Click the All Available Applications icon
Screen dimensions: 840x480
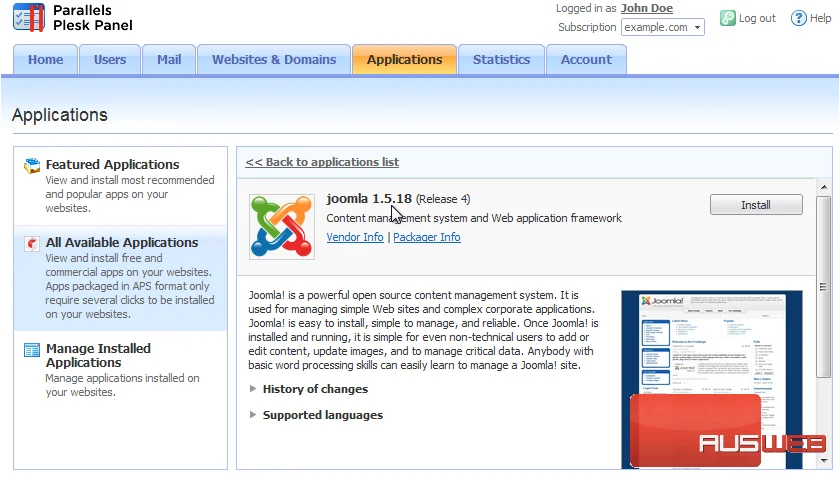(x=32, y=244)
